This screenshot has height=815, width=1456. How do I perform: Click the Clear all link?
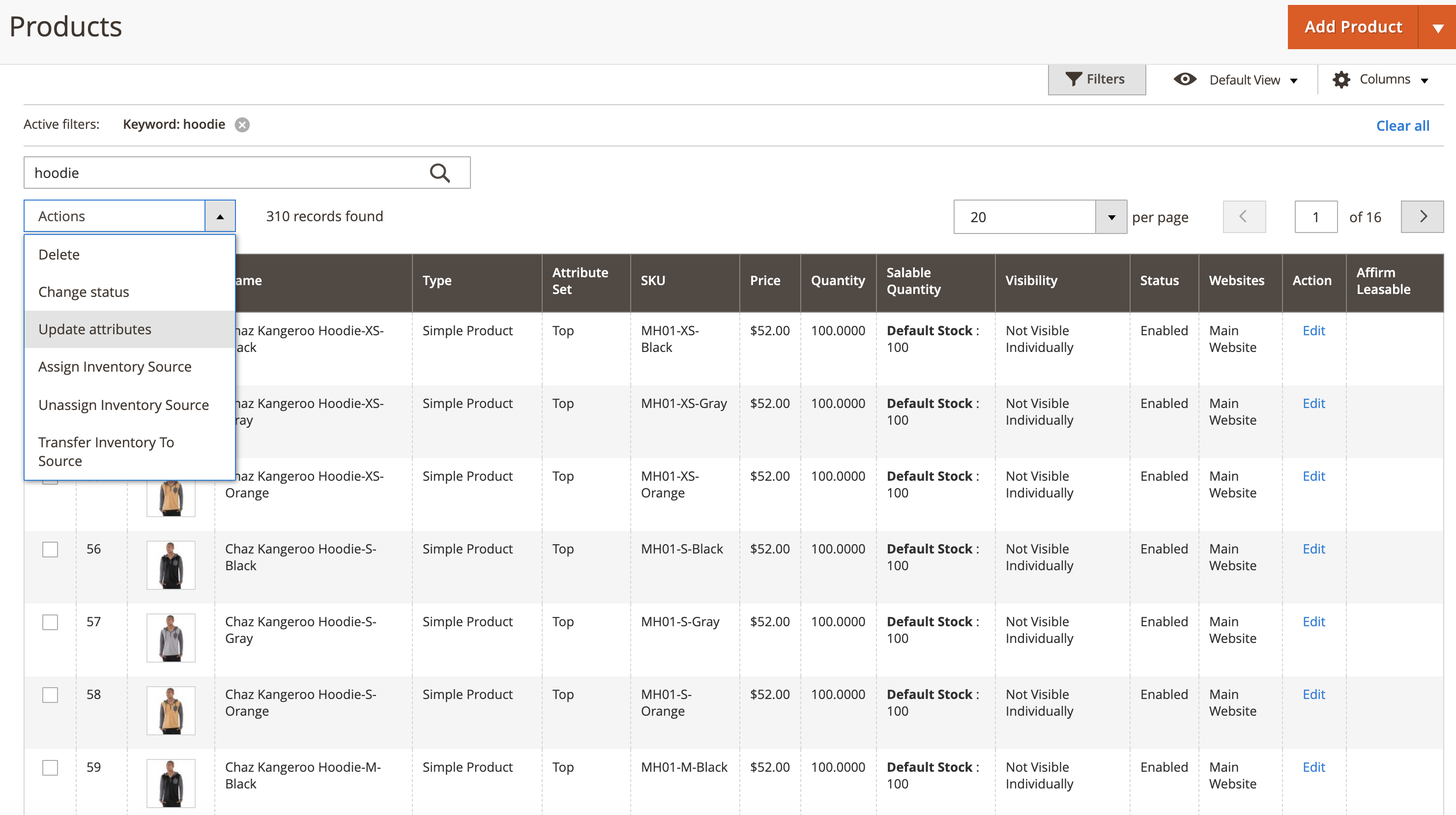point(1402,125)
